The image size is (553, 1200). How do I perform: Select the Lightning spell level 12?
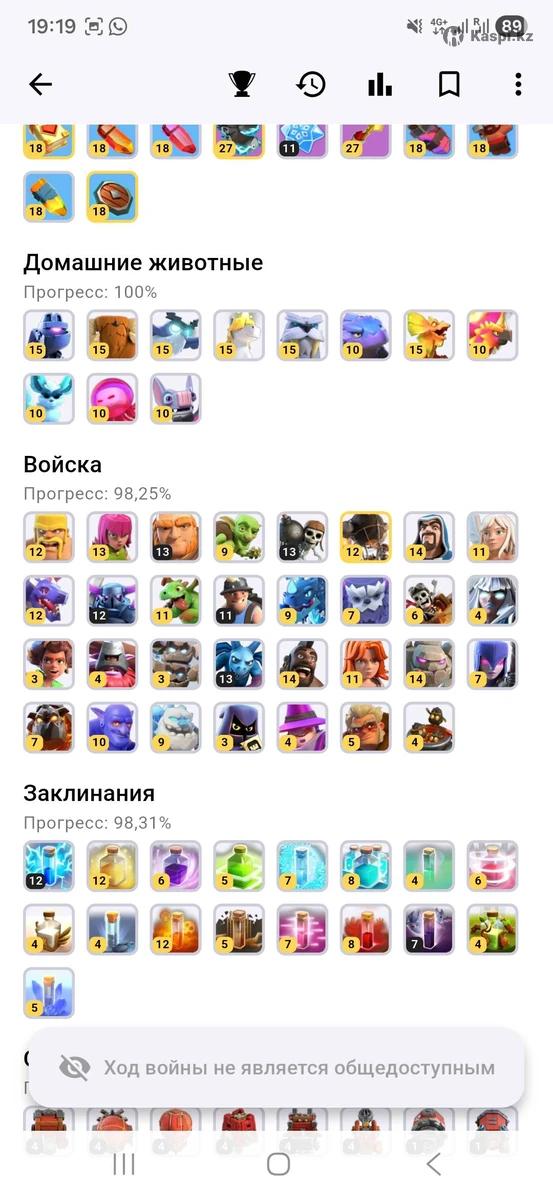tap(49, 865)
